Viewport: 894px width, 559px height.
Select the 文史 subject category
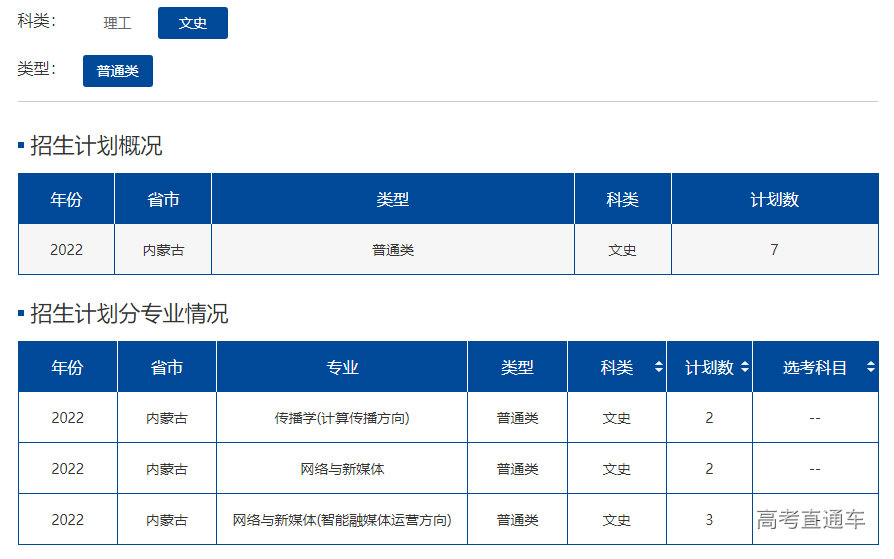(x=193, y=23)
